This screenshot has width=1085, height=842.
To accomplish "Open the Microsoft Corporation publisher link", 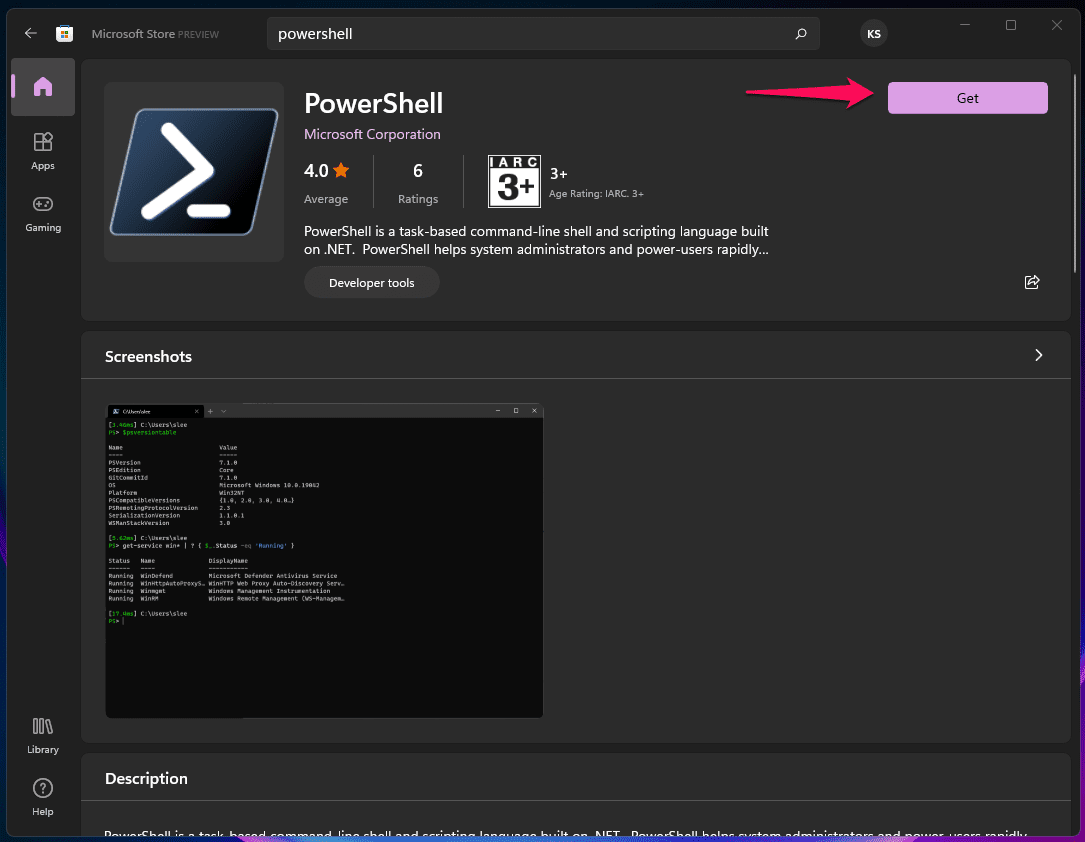I will click(372, 134).
